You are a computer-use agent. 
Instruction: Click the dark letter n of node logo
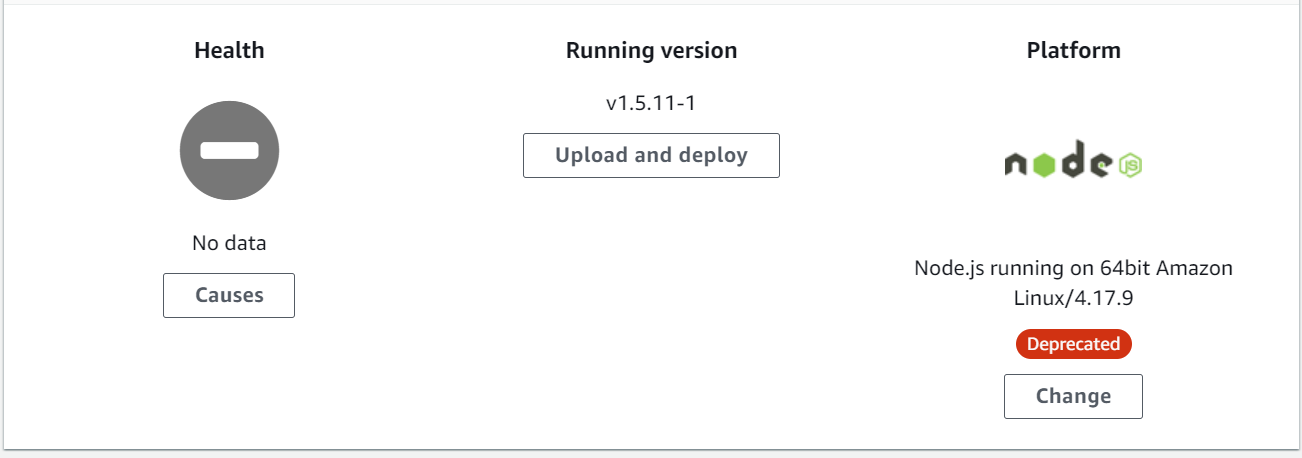point(1015,164)
